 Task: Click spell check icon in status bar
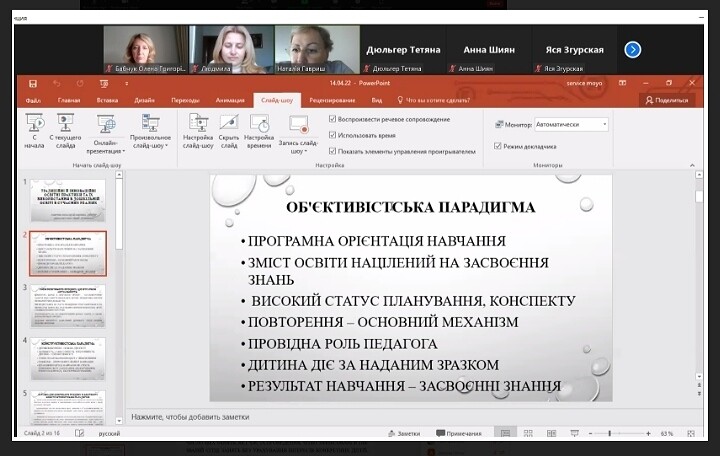(x=79, y=433)
